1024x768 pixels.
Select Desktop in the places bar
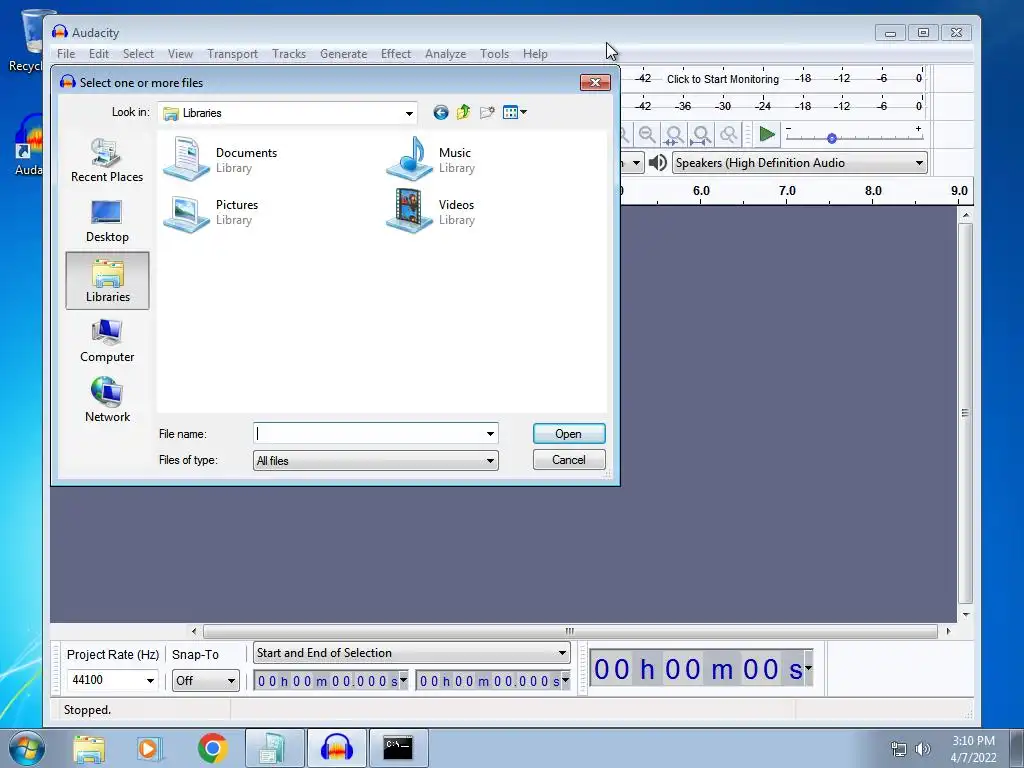coord(107,221)
